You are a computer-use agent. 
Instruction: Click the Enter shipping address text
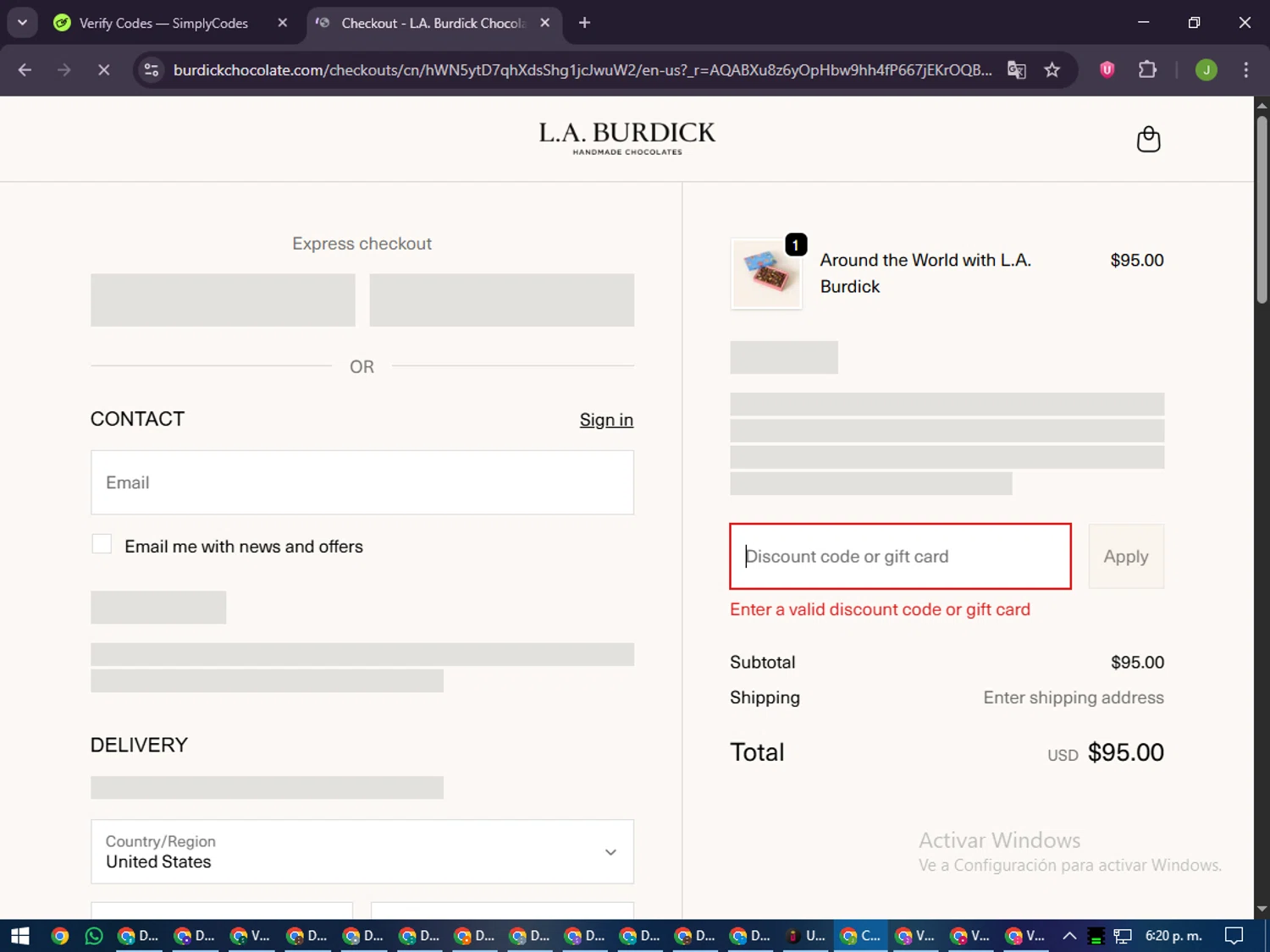pyautogui.click(x=1074, y=697)
